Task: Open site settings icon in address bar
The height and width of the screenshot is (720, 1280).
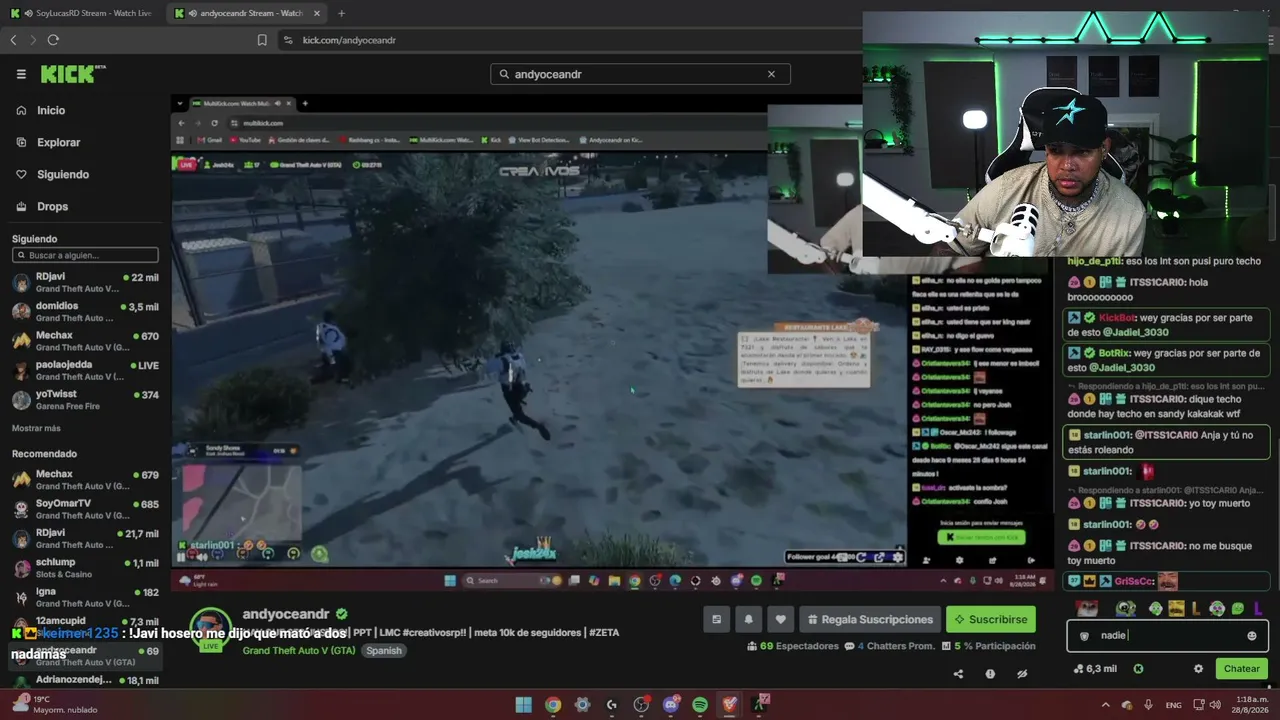Action: pyautogui.click(x=288, y=40)
